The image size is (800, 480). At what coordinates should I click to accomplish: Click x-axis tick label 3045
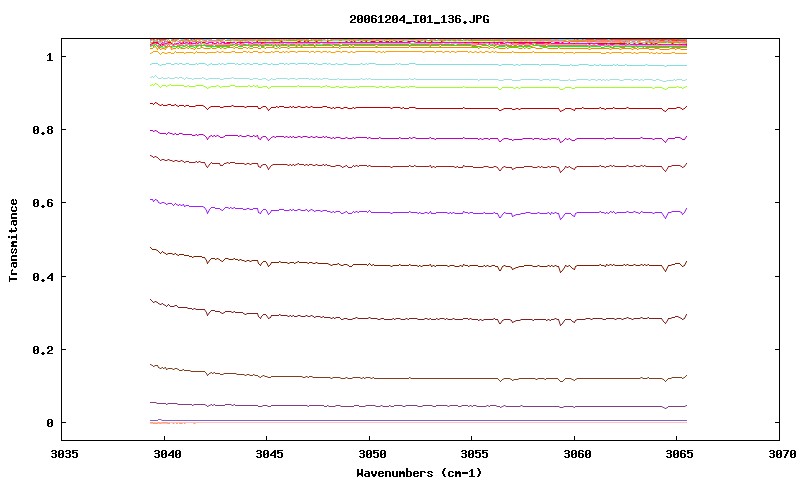269,454
